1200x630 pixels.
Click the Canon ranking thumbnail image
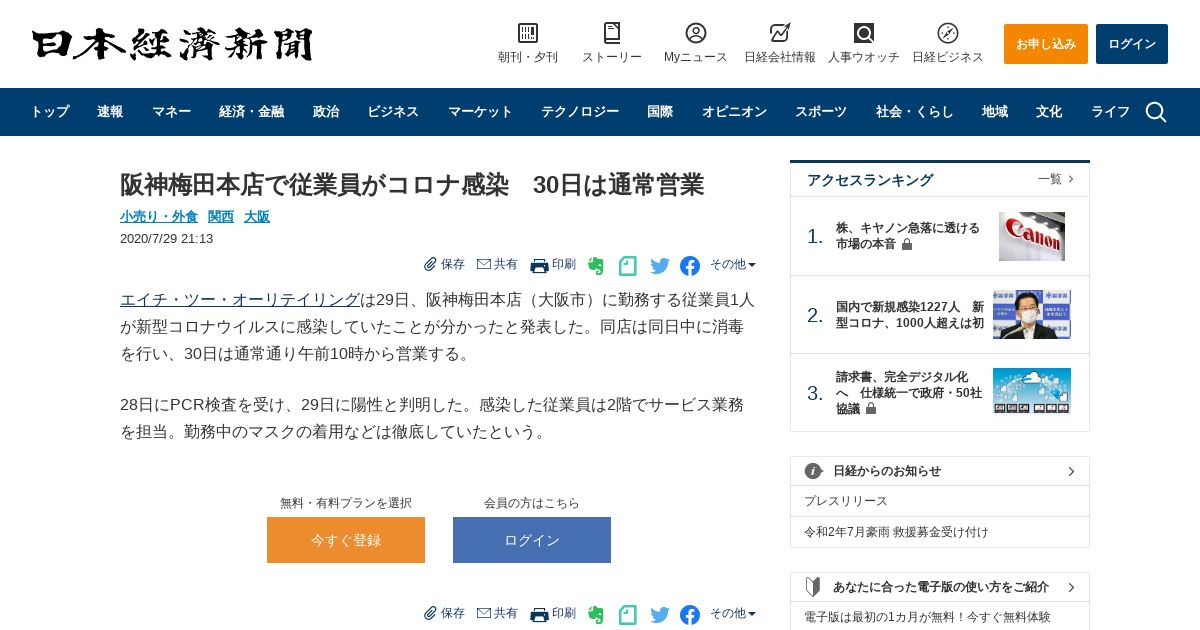[1032, 236]
